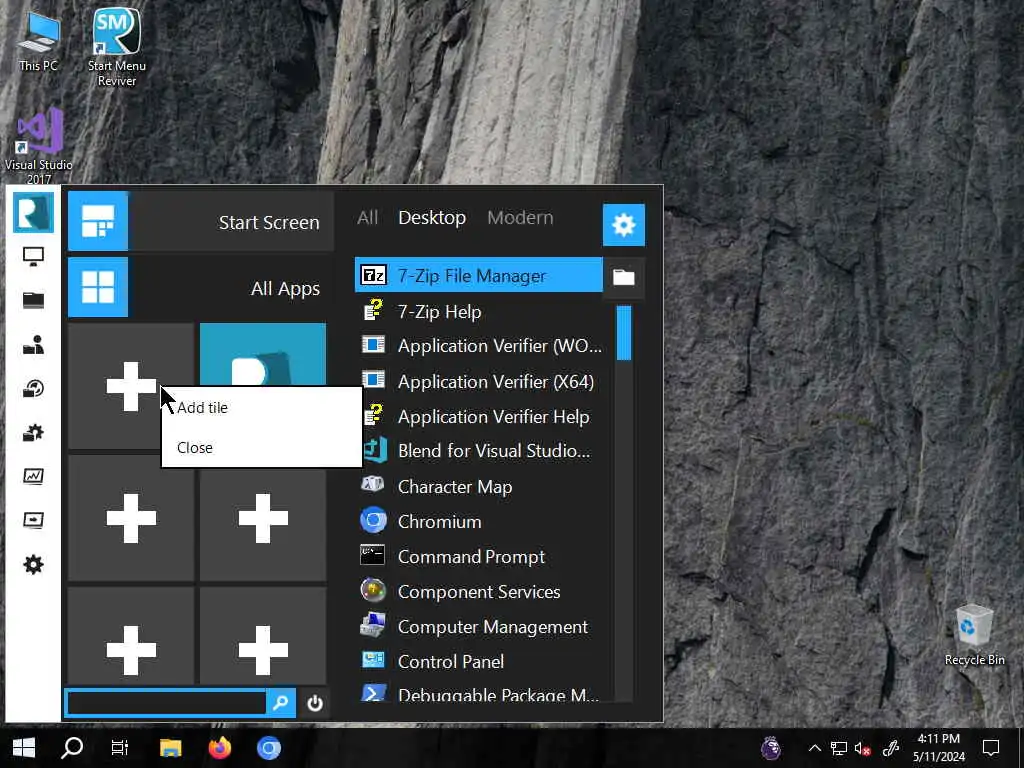Open the Start Screen tile
Screen dimensions: 1024x768
(200, 221)
